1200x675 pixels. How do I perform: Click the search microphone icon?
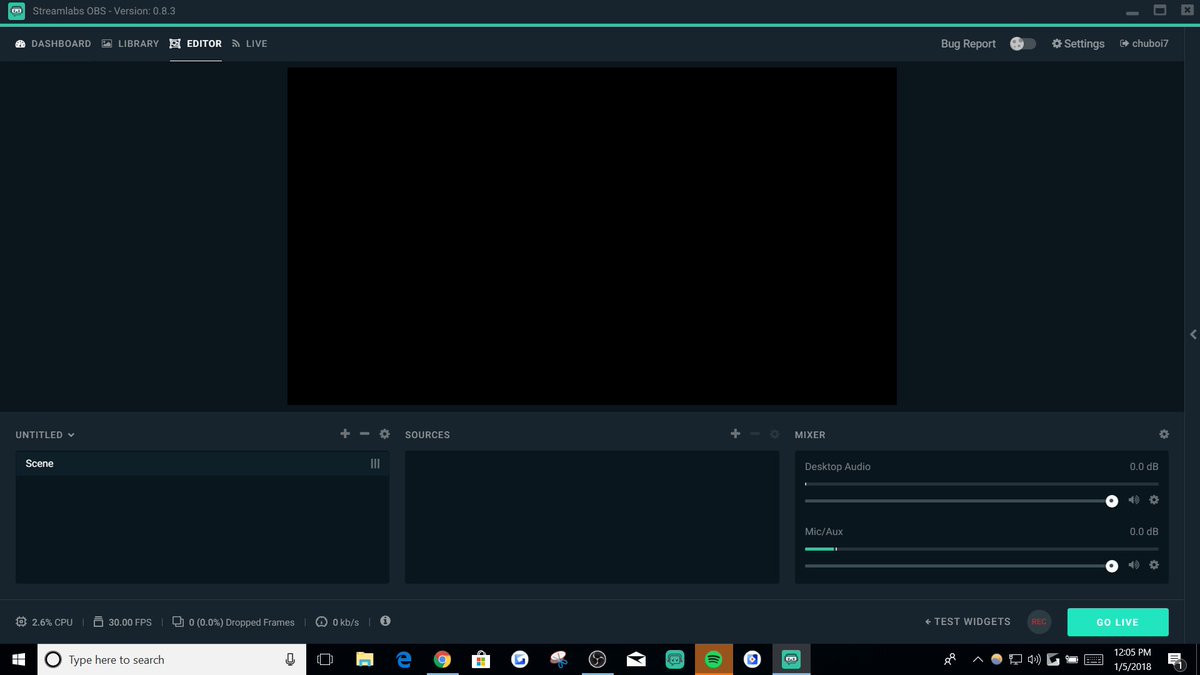tap(290, 659)
